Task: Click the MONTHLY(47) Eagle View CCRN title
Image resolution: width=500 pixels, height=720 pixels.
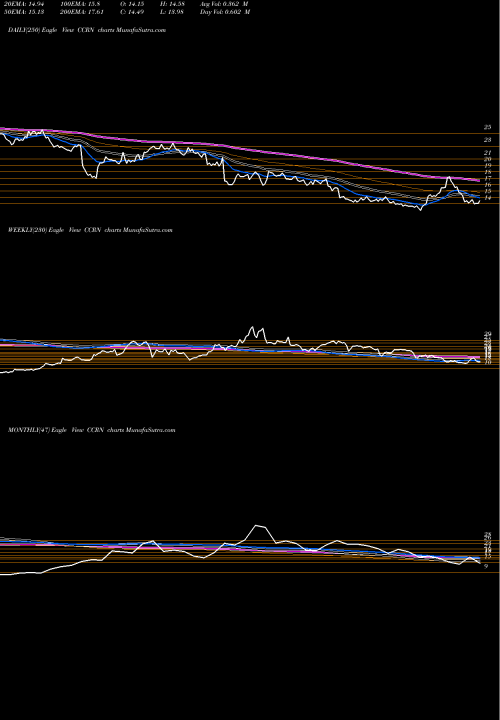Action: pos(92,430)
